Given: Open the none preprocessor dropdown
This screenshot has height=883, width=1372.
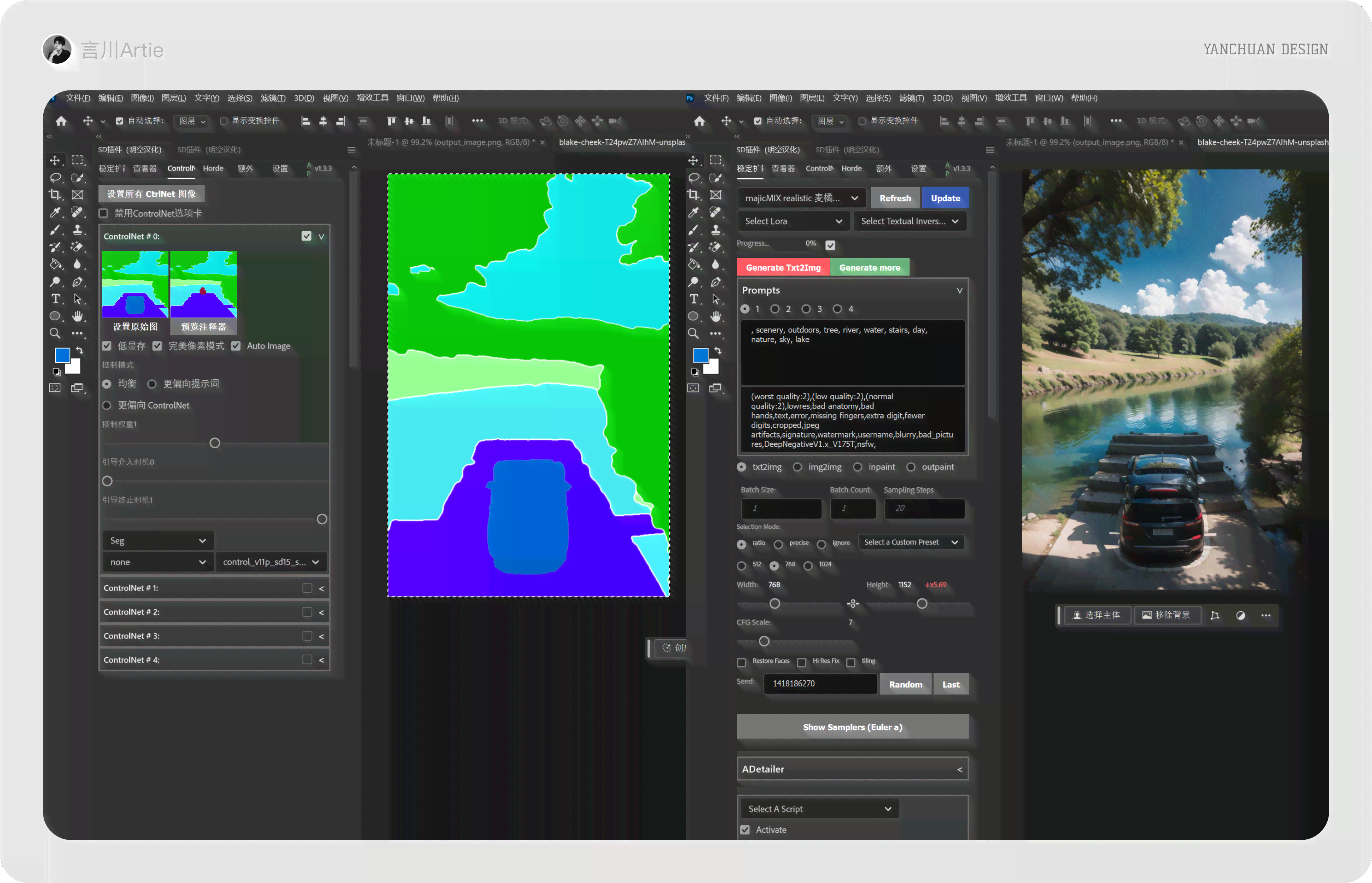Looking at the screenshot, I should (158, 562).
